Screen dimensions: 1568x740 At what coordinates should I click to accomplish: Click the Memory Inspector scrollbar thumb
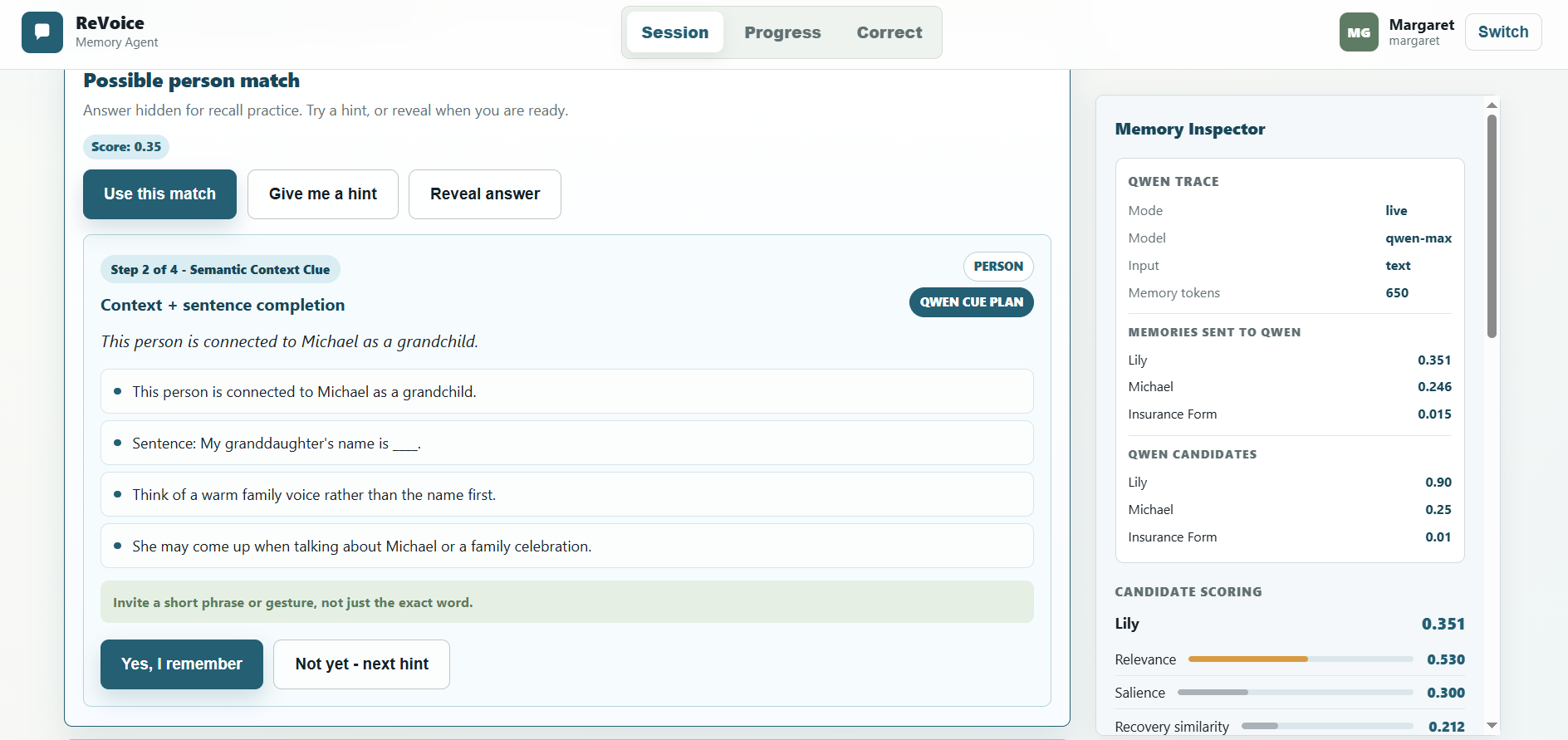pyautogui.click(x=1492, y=226)
